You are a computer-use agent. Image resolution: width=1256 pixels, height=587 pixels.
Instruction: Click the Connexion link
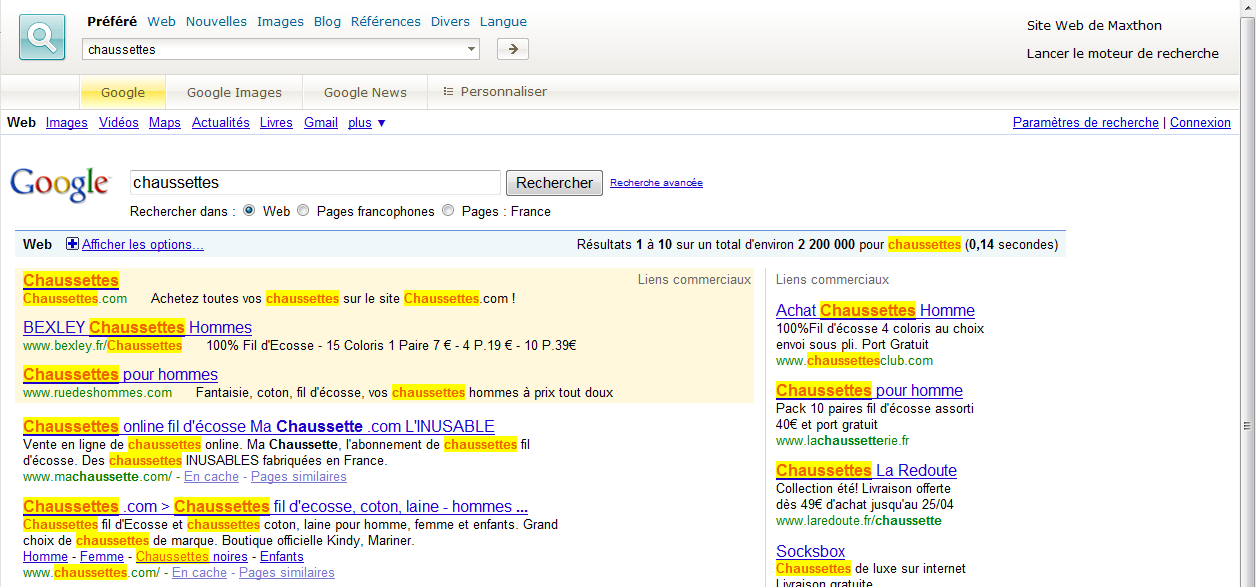(x=1200, y=123)
